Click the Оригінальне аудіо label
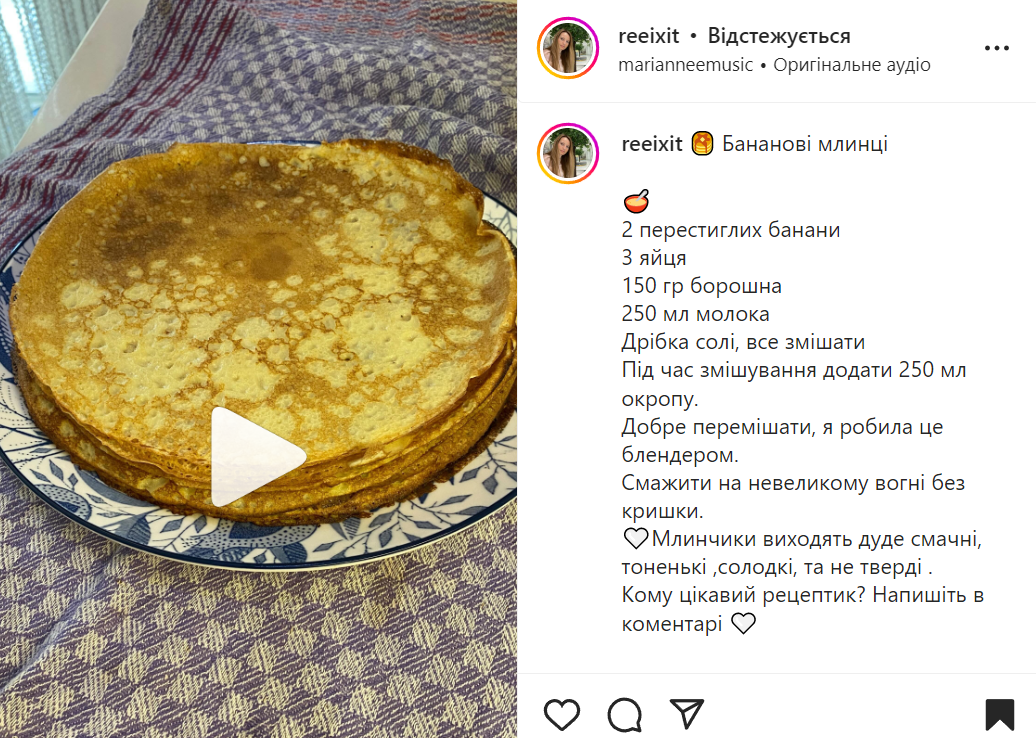Image resolution: width=1036 pixels, height=738 pixels. coord(852,65)
